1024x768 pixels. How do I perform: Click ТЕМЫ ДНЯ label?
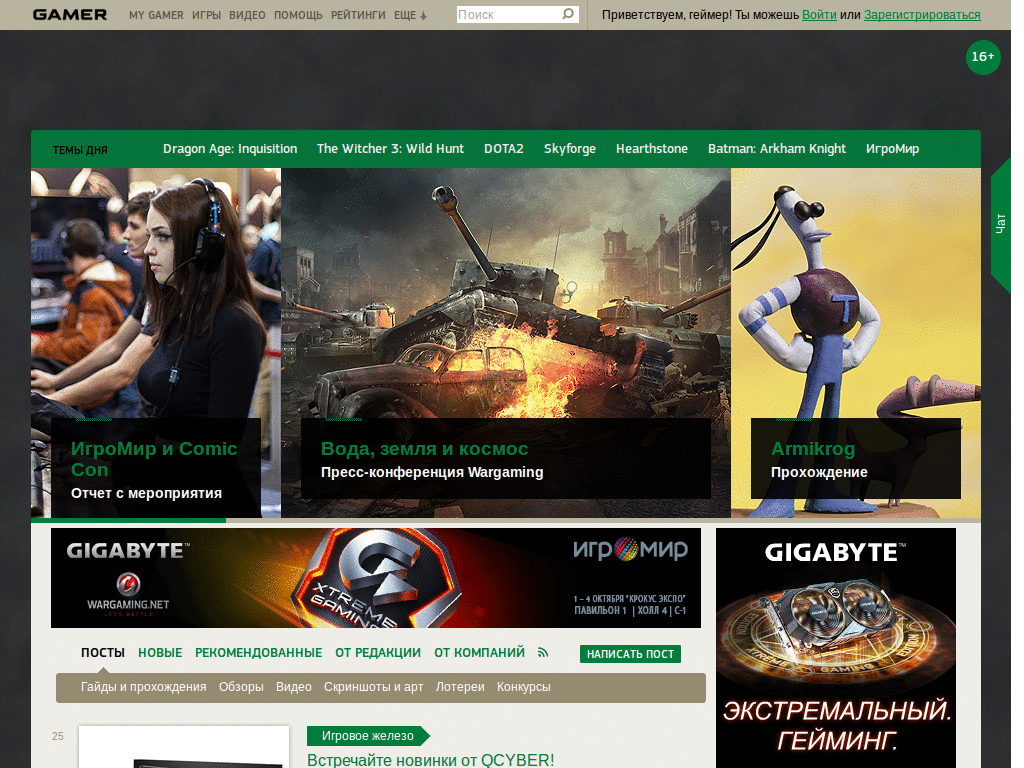click(80, 150)
